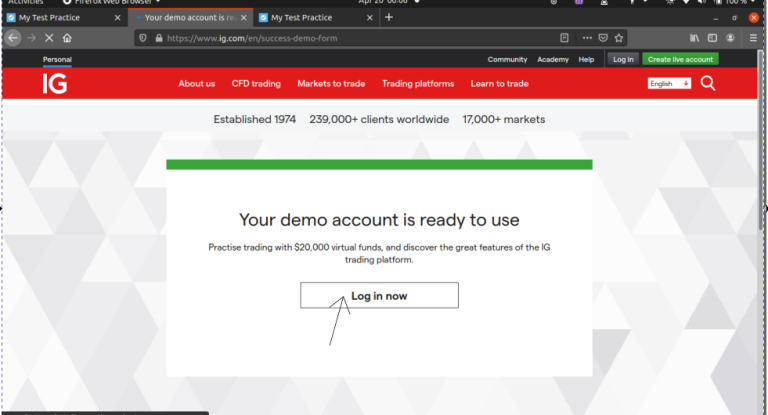Click the forward navigation arrow

(x=31, y=38)
